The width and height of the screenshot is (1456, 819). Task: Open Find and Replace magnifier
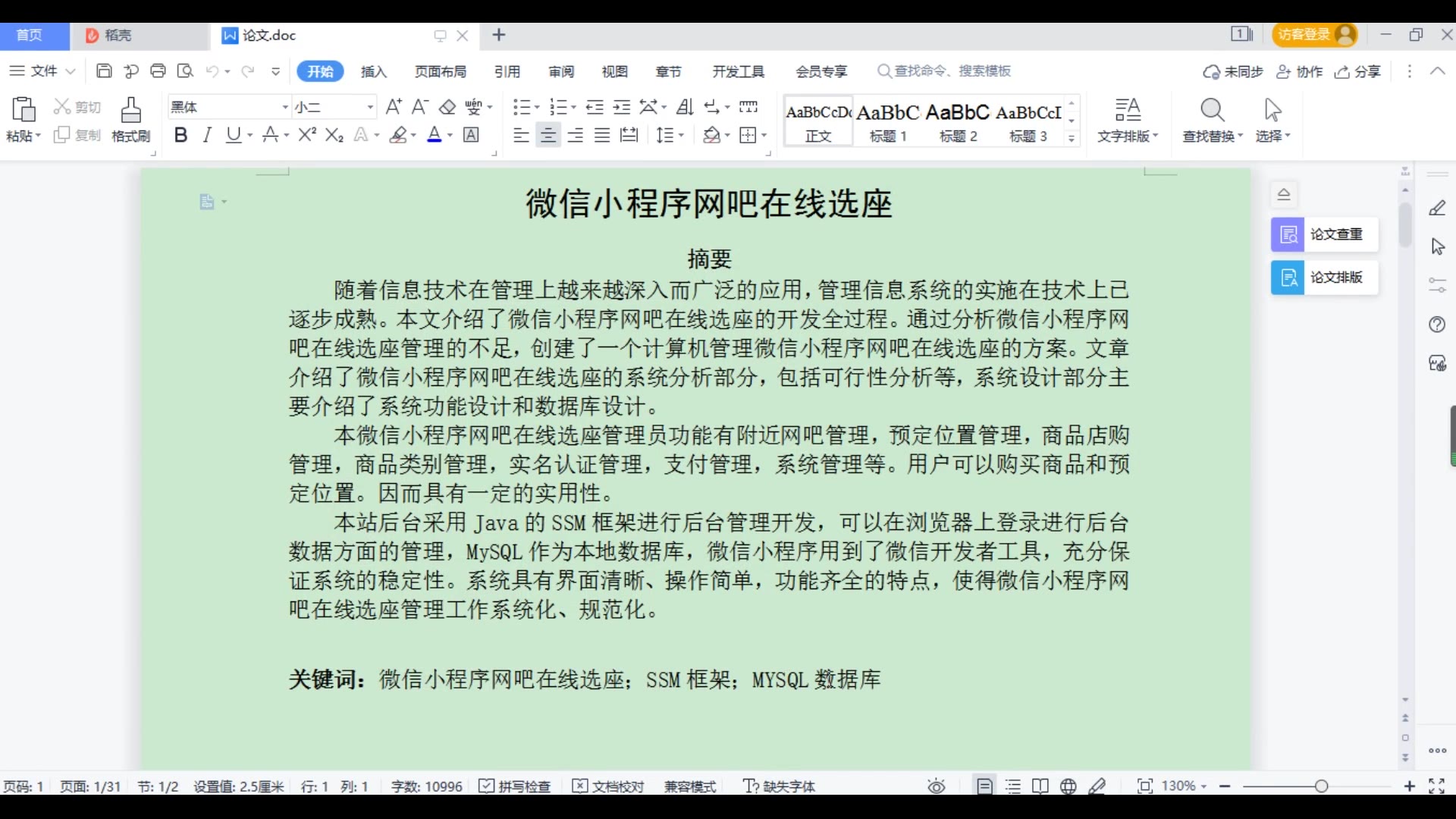pyautogui.click(x=1212, y=110)
